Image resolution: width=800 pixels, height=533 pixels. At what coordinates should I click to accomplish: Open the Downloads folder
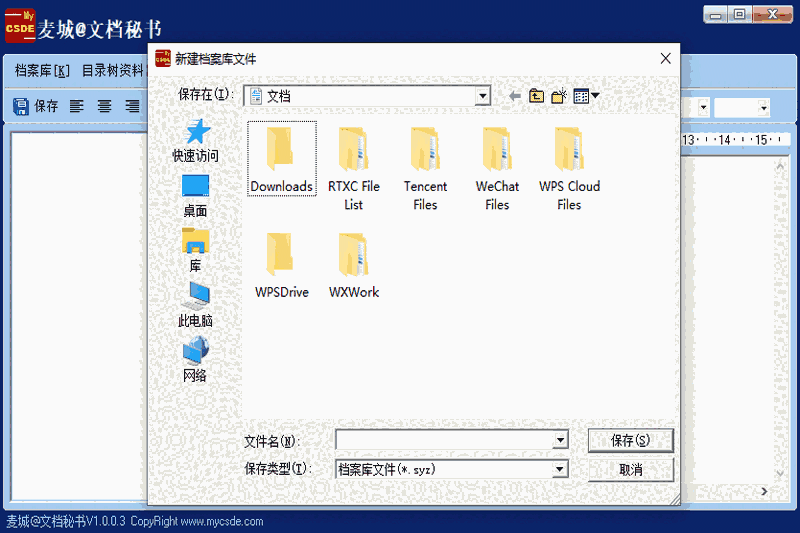pos(282,159)
